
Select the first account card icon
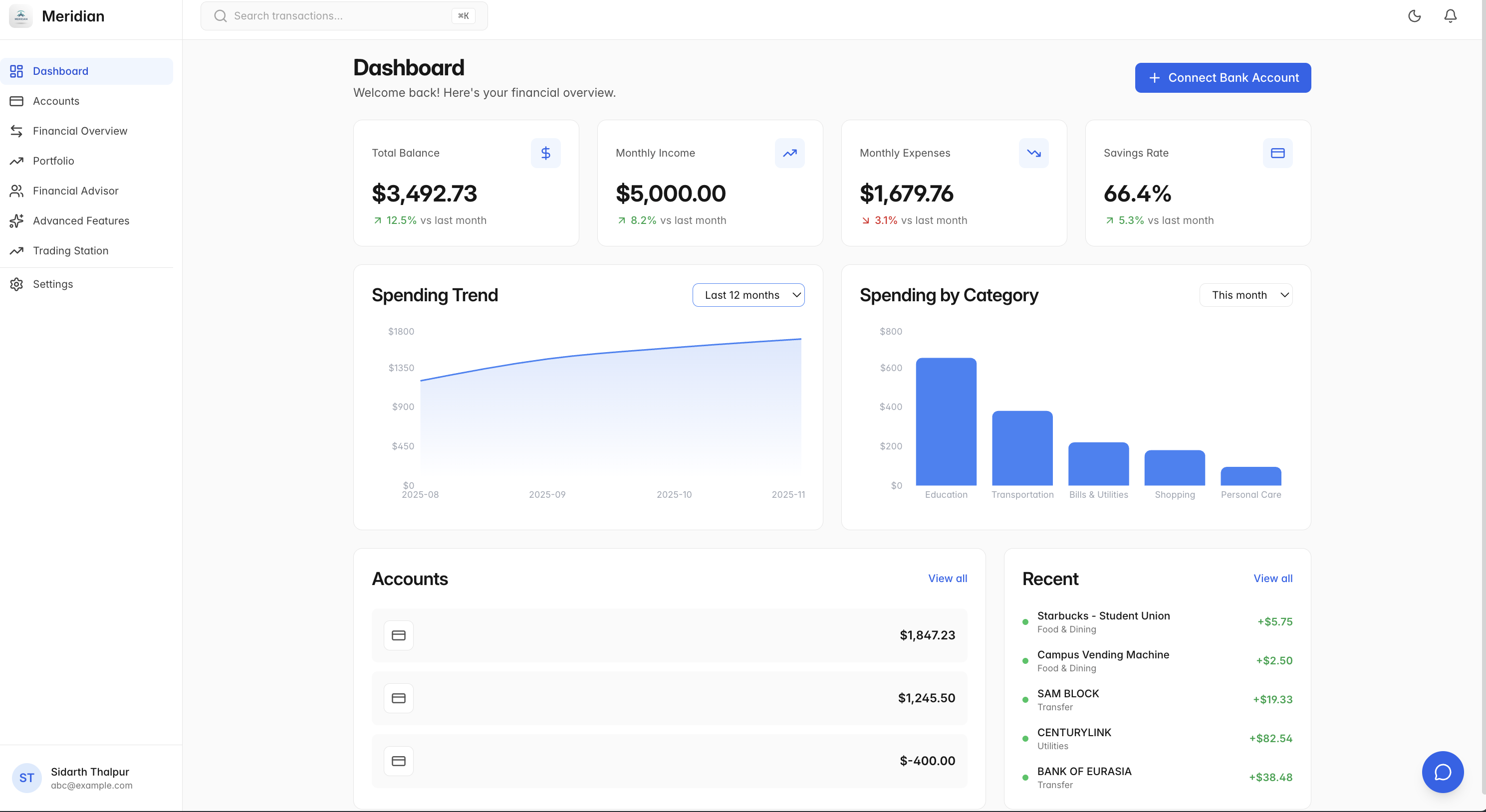pyautogui.click(x=399, y=635)
